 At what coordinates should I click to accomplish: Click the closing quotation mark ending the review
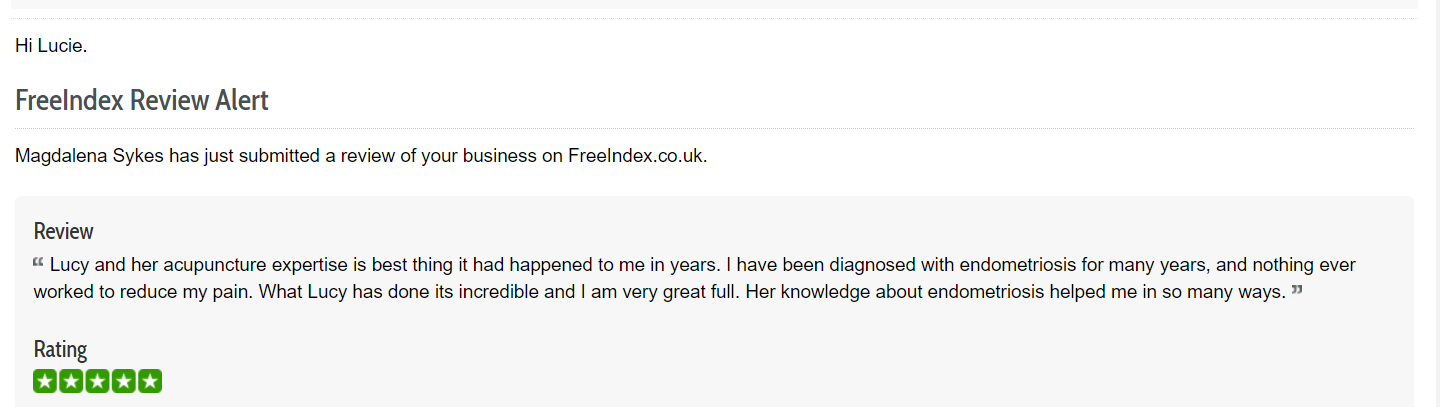1297,290
